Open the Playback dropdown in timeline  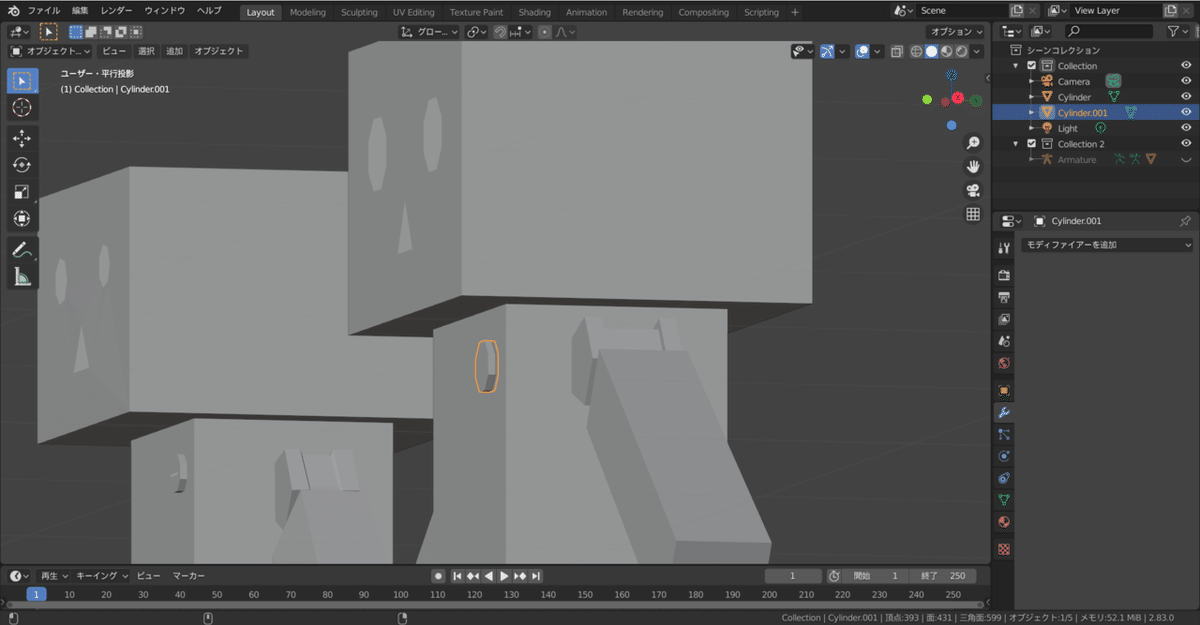(x=53, y=576)
